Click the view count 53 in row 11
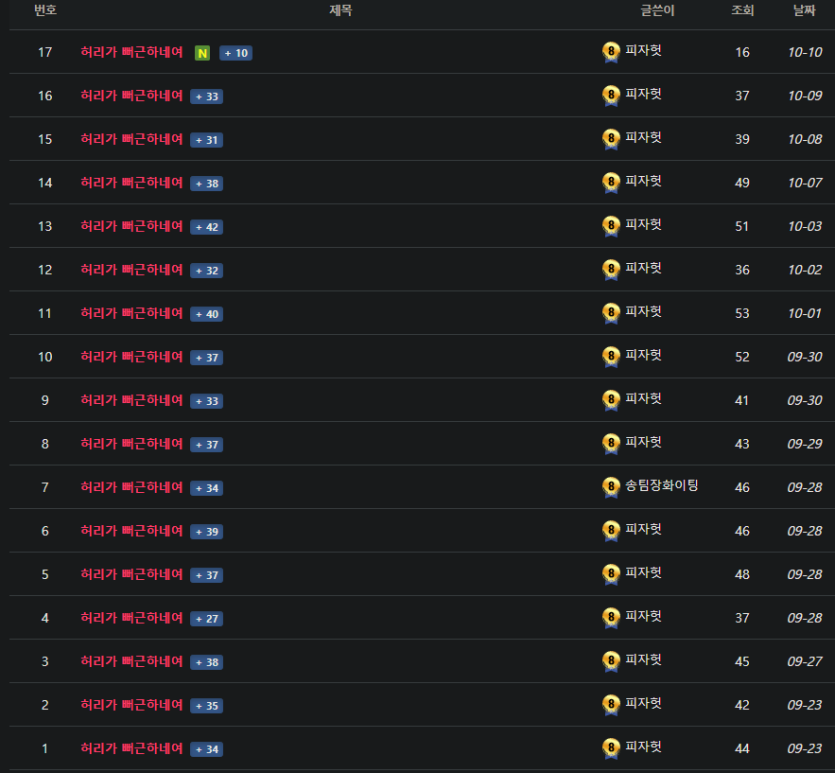This screenshot has width=835, height=773. point(742,314)
